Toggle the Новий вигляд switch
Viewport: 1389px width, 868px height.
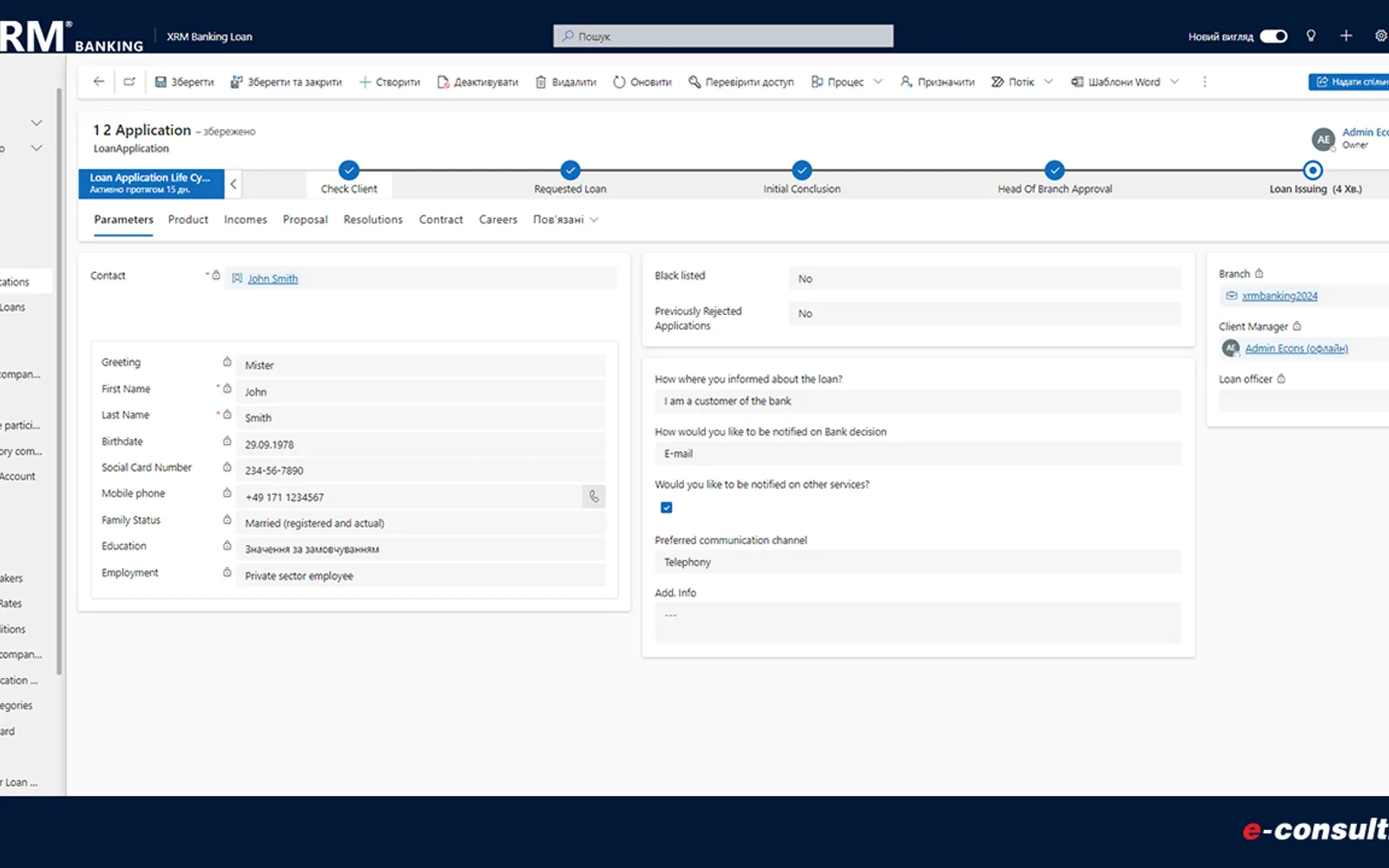[1274, 36]
